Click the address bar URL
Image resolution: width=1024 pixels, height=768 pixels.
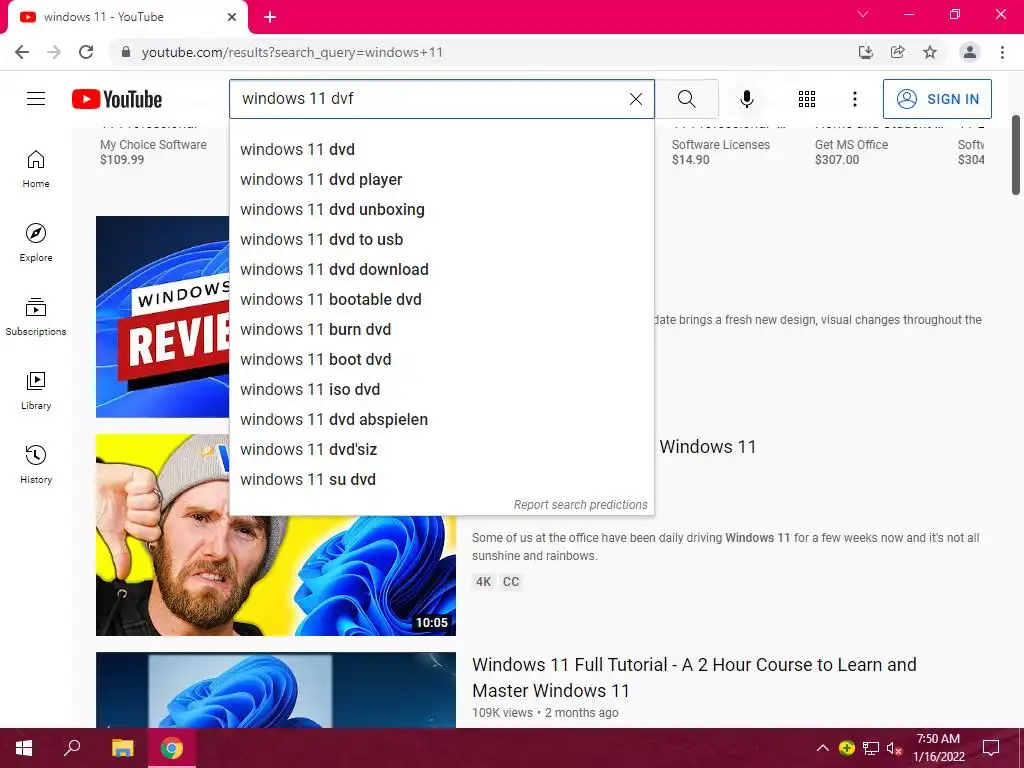pos(292,52)
